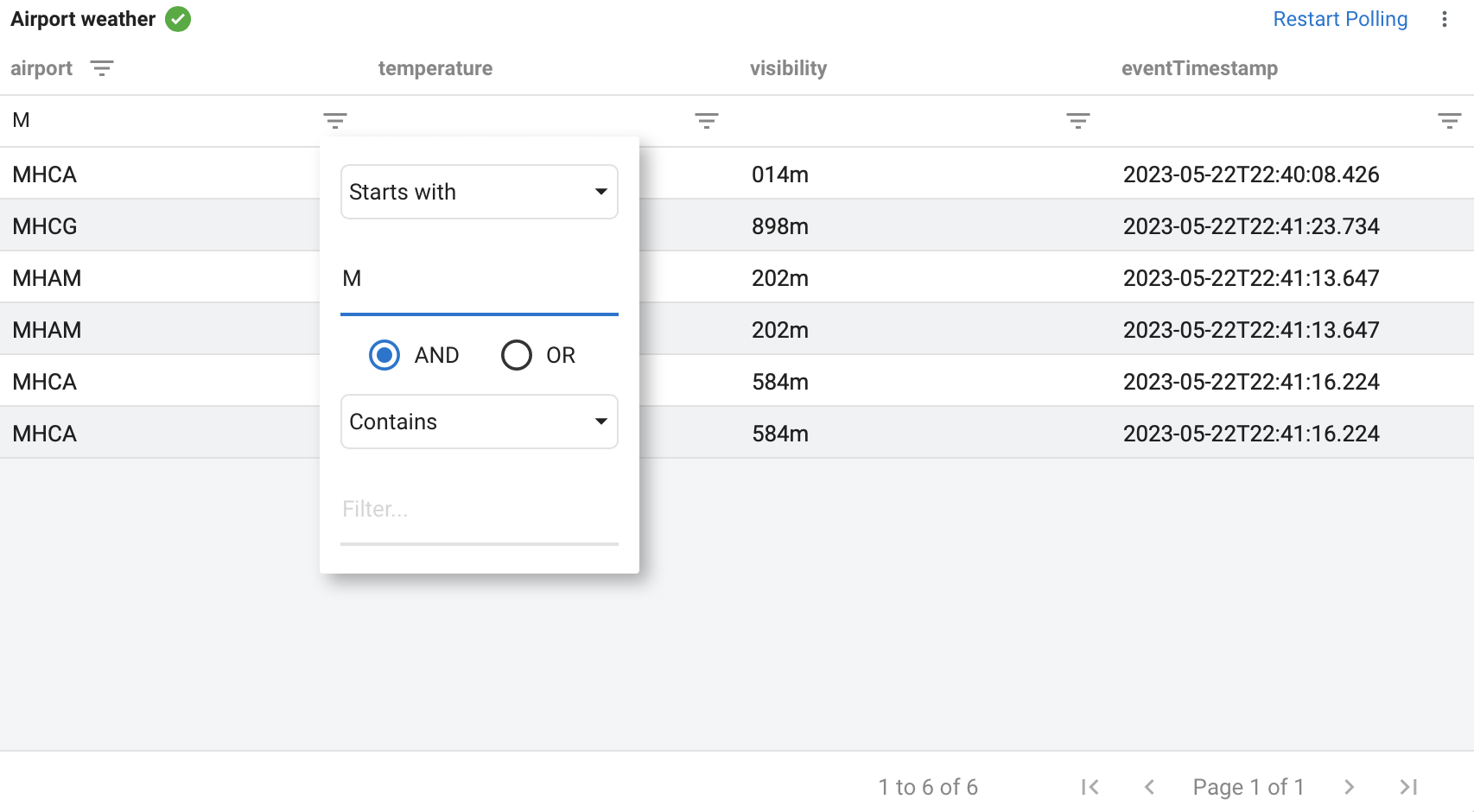Go to the last page
1474x812 pixels.
click(1408, 787)
